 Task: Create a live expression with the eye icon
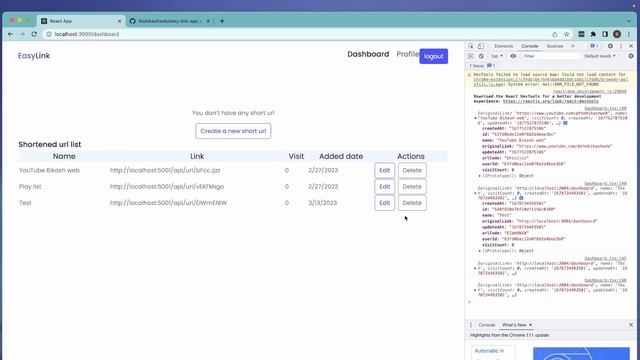pyautogui.click(x=513, y=56)
